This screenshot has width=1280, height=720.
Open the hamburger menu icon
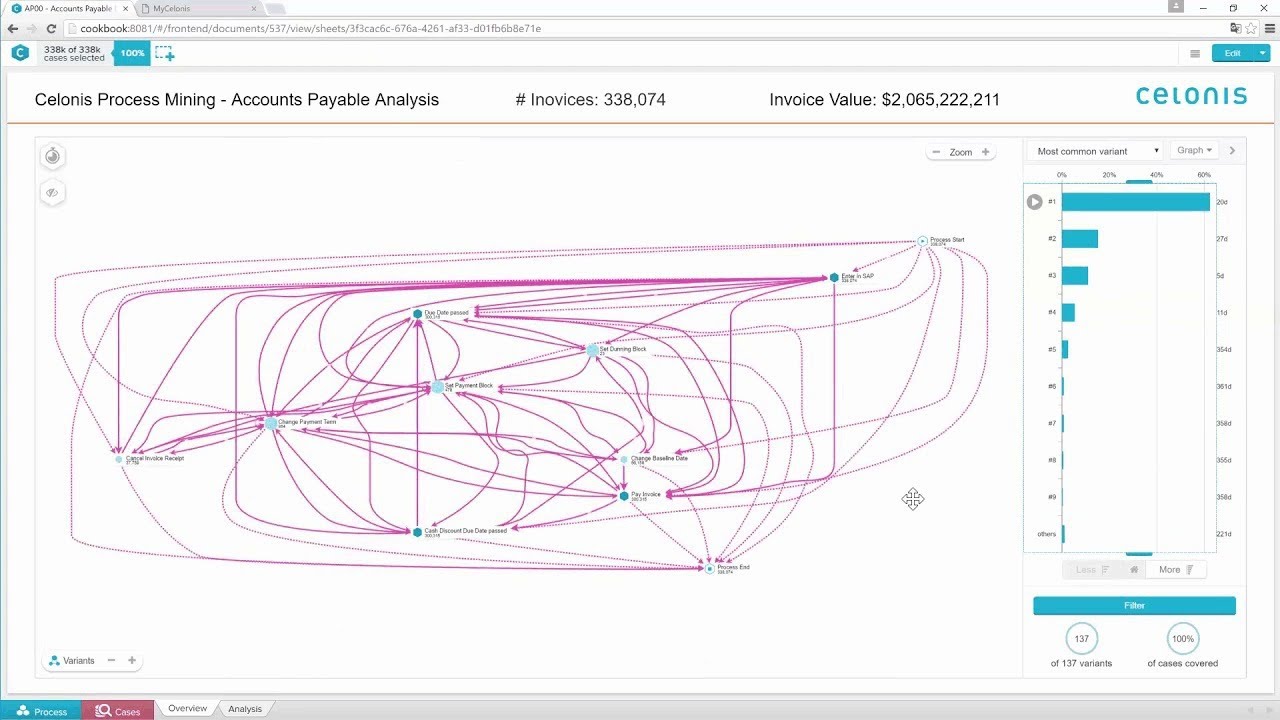1195,54
